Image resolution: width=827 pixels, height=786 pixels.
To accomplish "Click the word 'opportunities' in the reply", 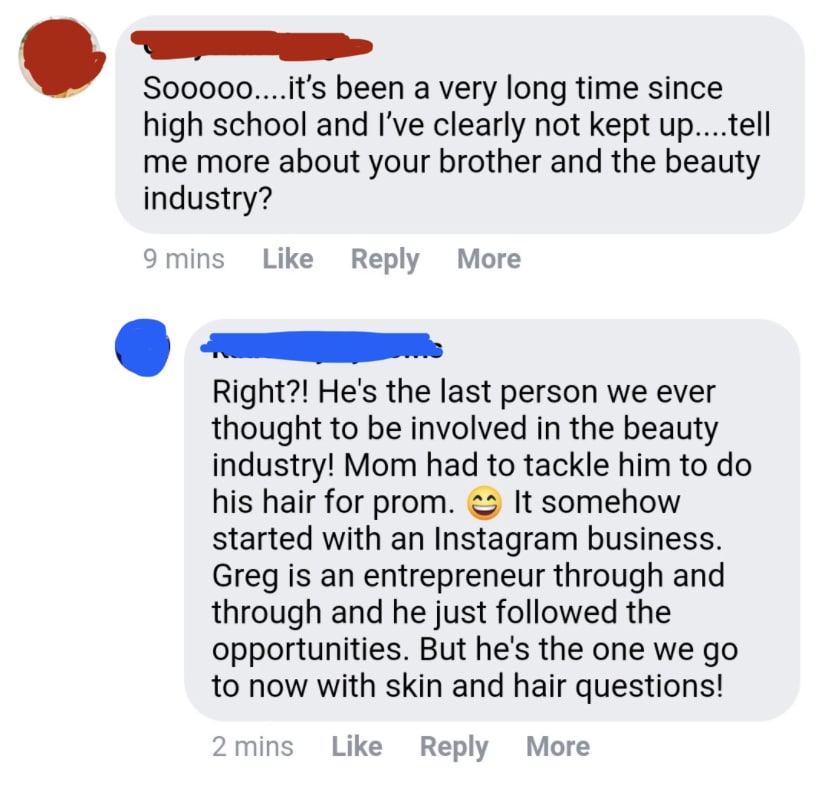I will click(x=309, y=651).
